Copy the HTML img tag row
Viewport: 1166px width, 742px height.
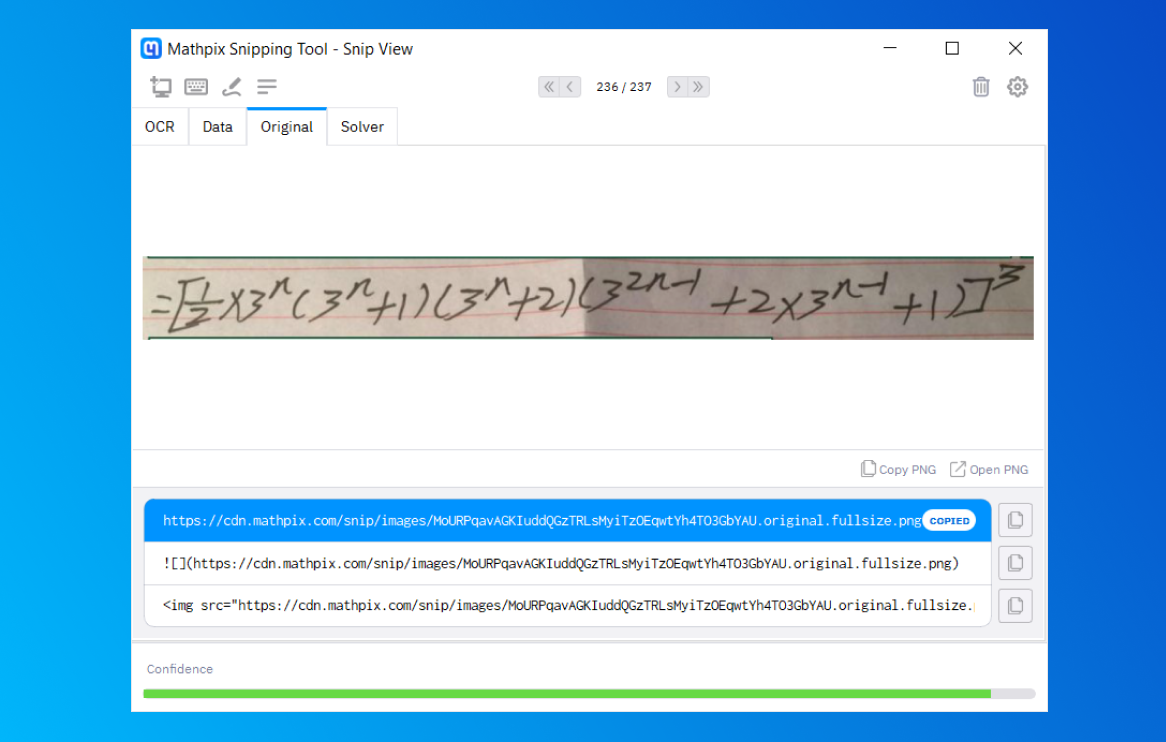coord(1015,606)
